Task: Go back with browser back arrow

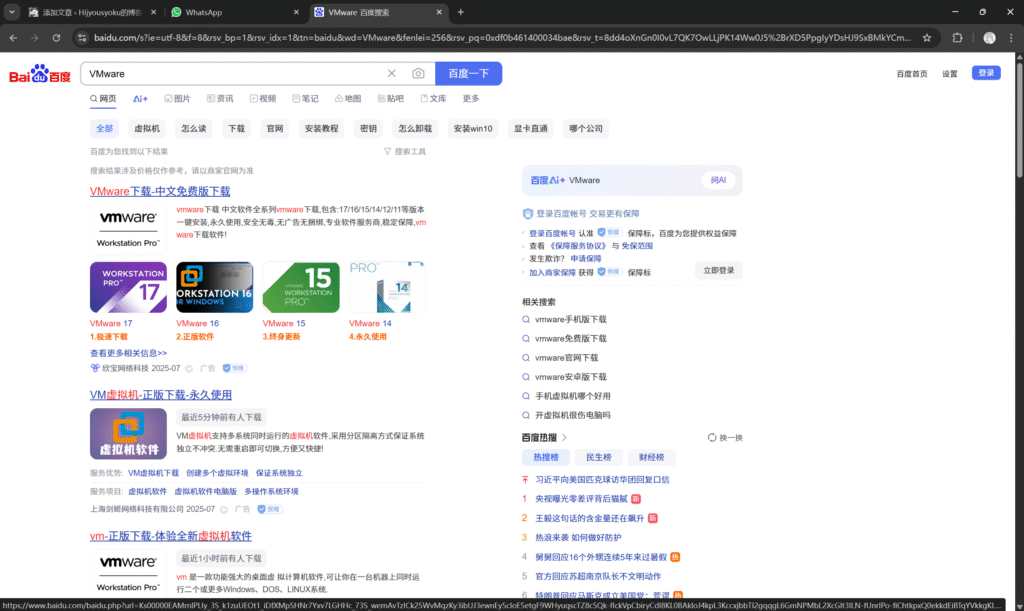Action: (x=13, y=38)
